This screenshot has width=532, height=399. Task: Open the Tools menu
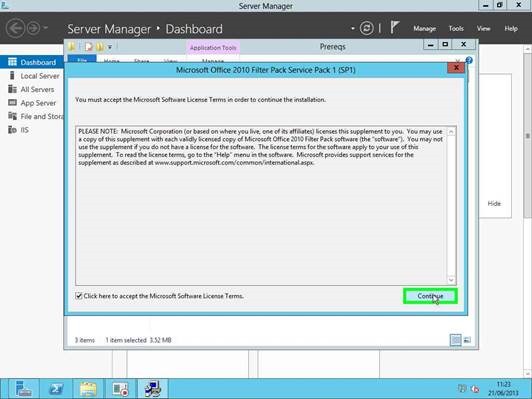[x=456, y=28]
